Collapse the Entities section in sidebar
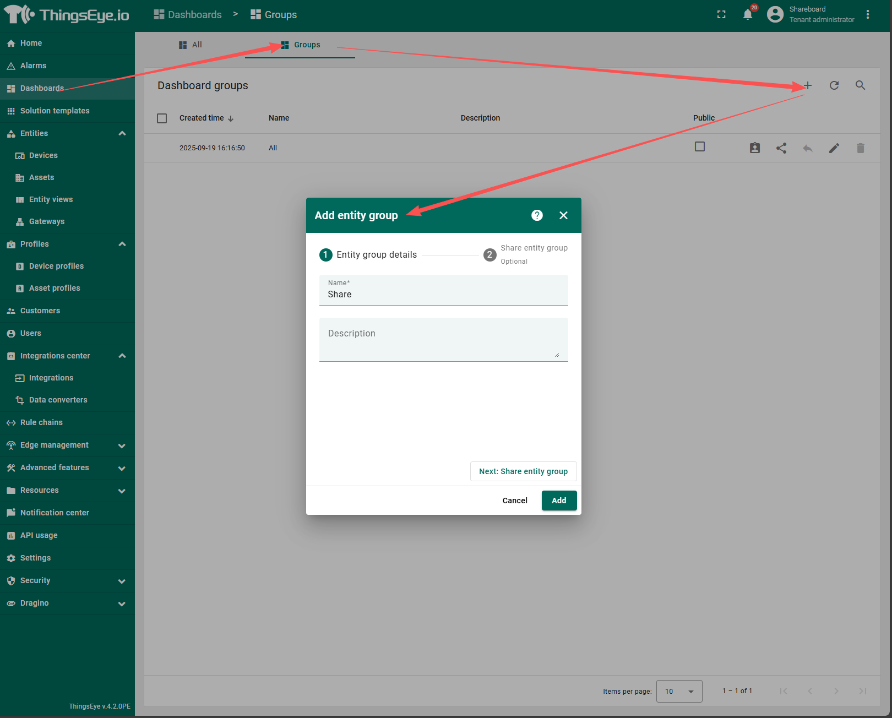 (x=122, y=133)
